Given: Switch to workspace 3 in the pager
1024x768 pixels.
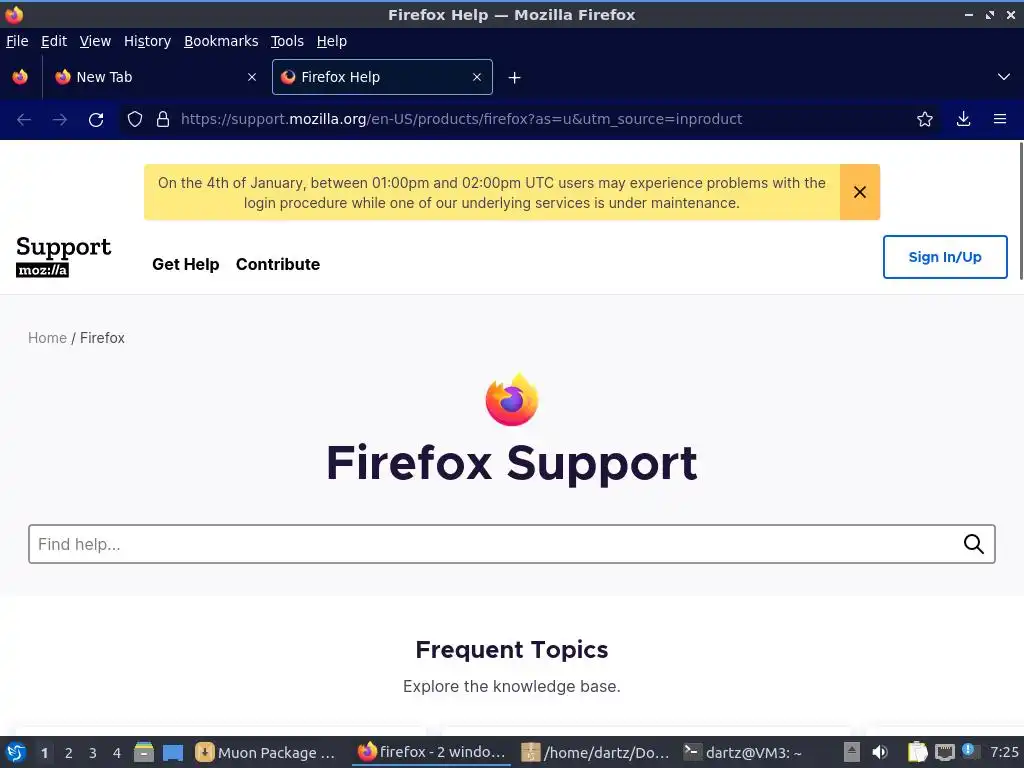Looking at the screenshot, I should [93, 753].
